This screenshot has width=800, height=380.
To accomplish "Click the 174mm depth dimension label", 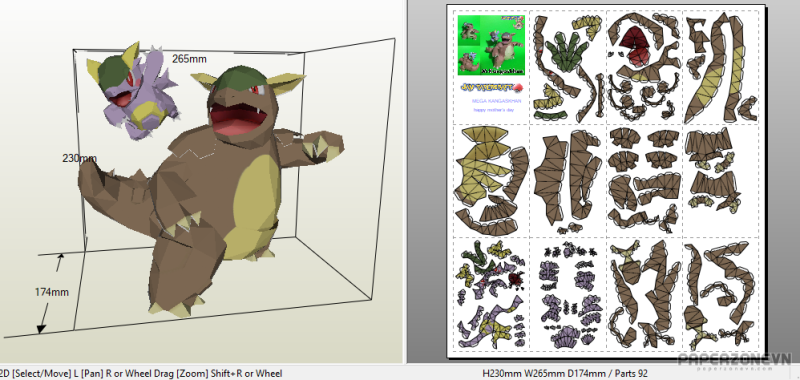I will [x=52, y=292].
